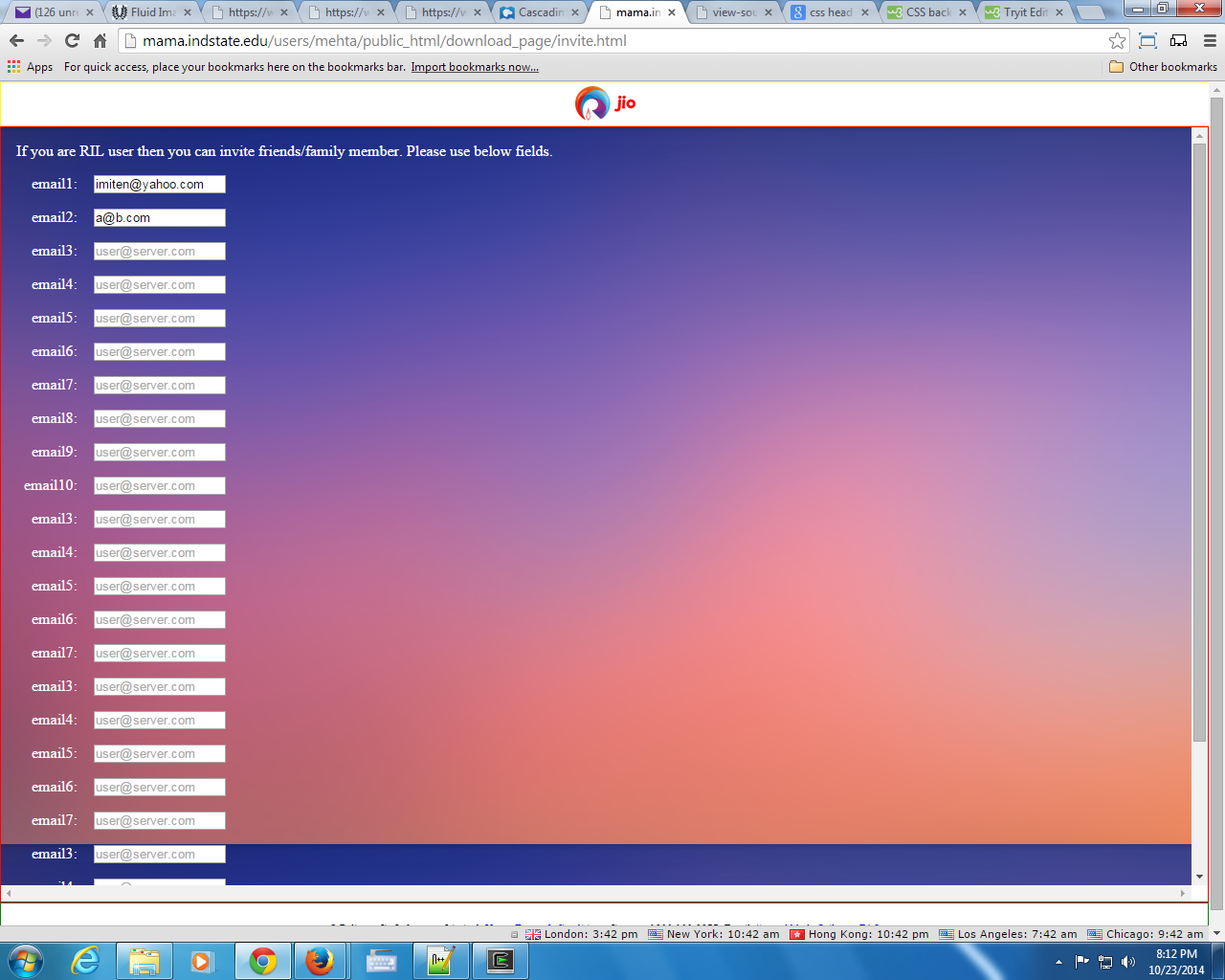Click the Chicago 9:42 am clock

[1146, 934]
